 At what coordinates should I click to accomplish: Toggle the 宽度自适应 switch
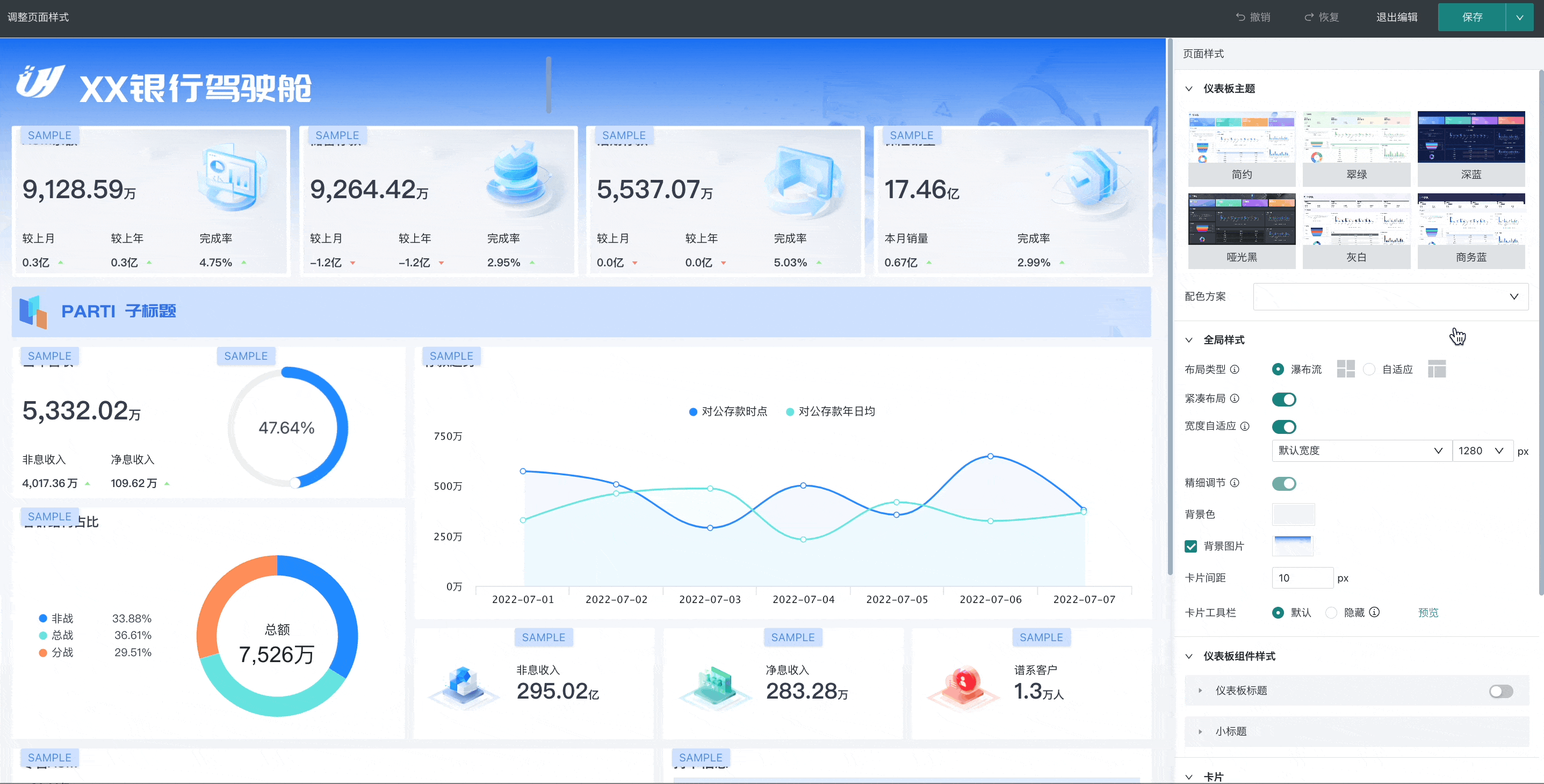click(1284, 426)
